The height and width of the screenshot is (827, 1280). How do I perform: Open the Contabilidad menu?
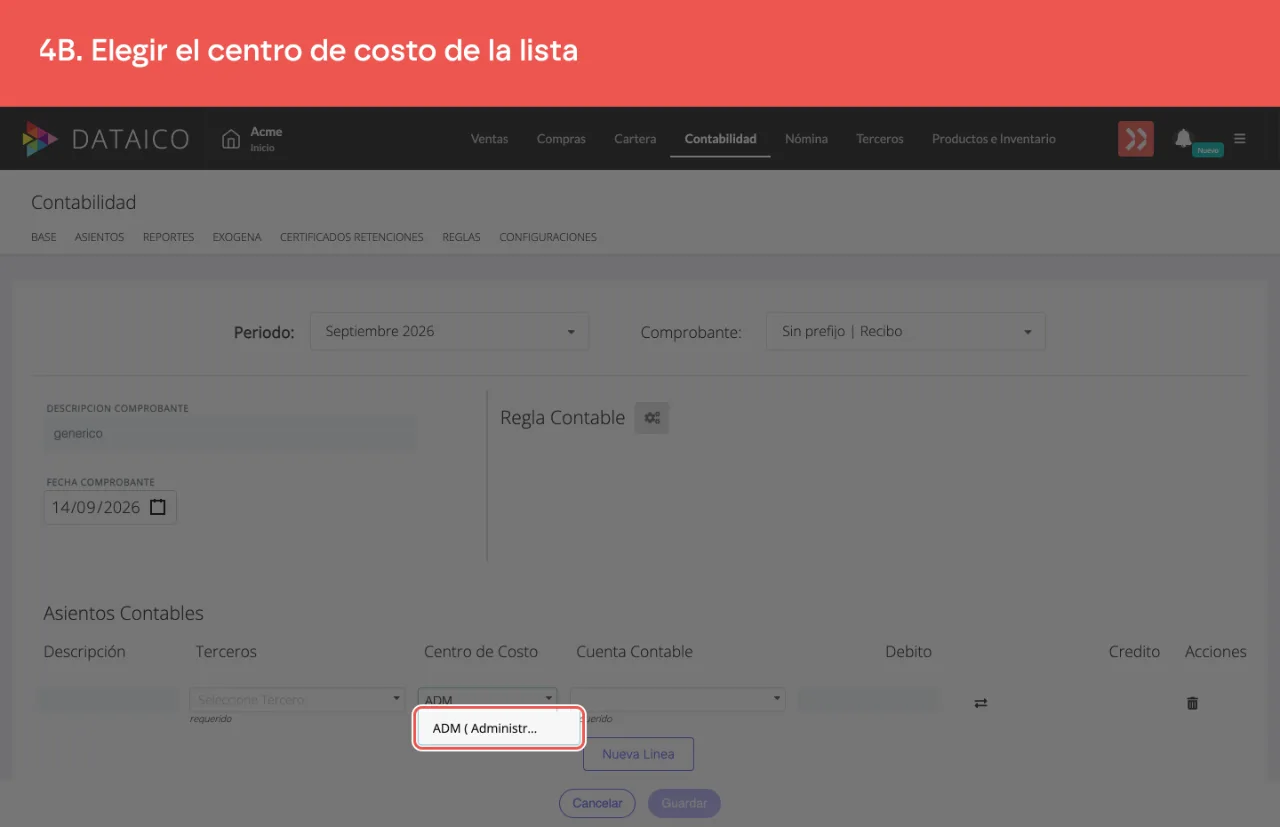[720, 139]
